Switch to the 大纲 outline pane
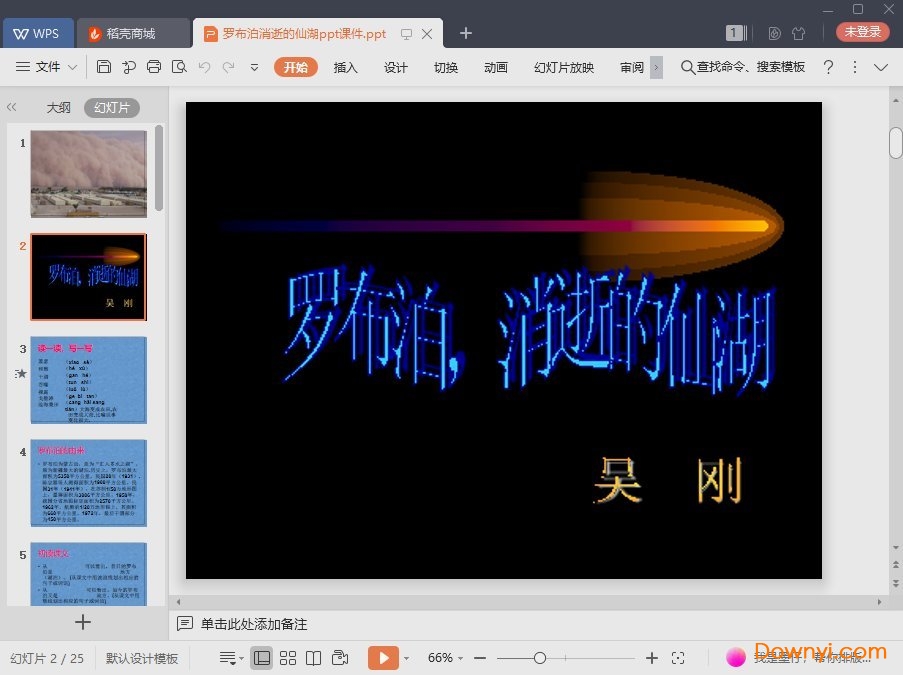This screenshot has width=903, height=675. click(x=57, y=107)
